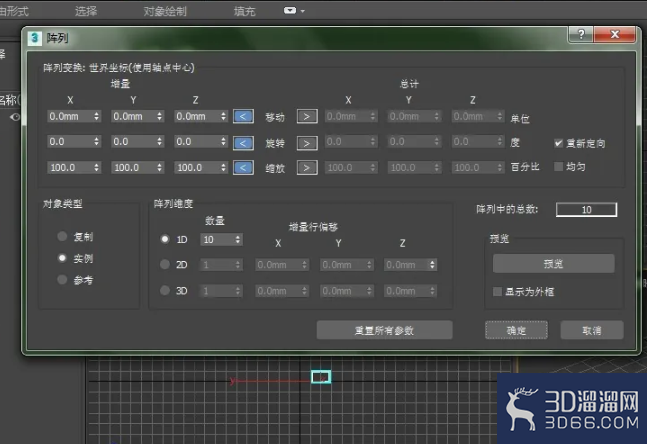Click the 1D count spinner arrows
The height and width of the screenshot is (444, 647).
238,240
